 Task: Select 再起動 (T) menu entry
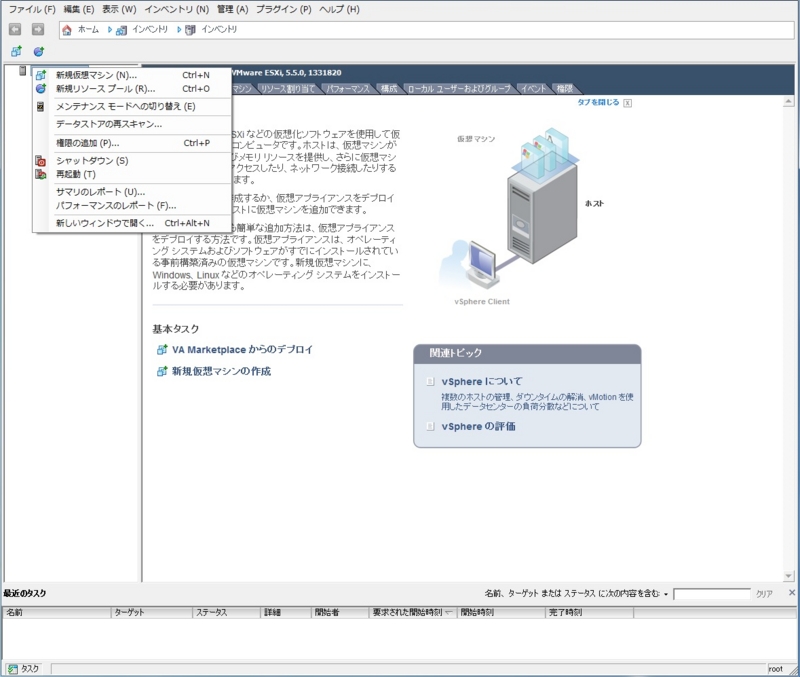click(x=132, y=174)
